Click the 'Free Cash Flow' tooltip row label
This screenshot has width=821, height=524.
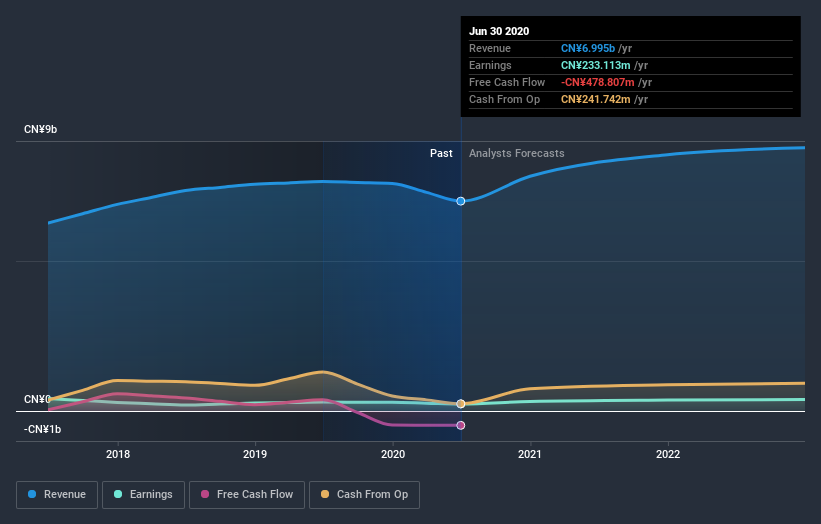[507, 82]
